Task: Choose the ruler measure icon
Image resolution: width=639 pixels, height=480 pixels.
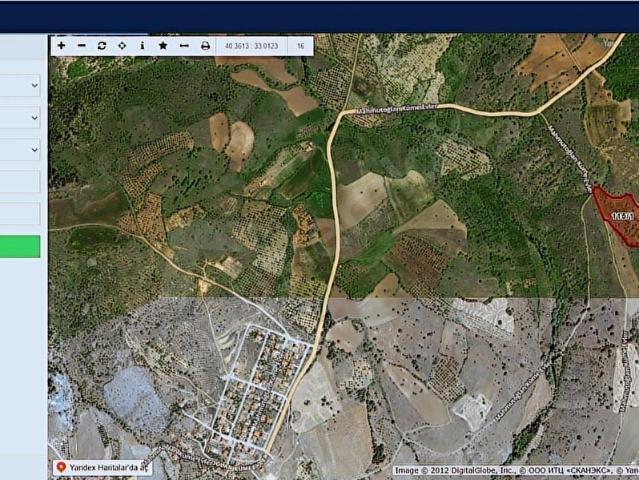Action: pos(184,46)
